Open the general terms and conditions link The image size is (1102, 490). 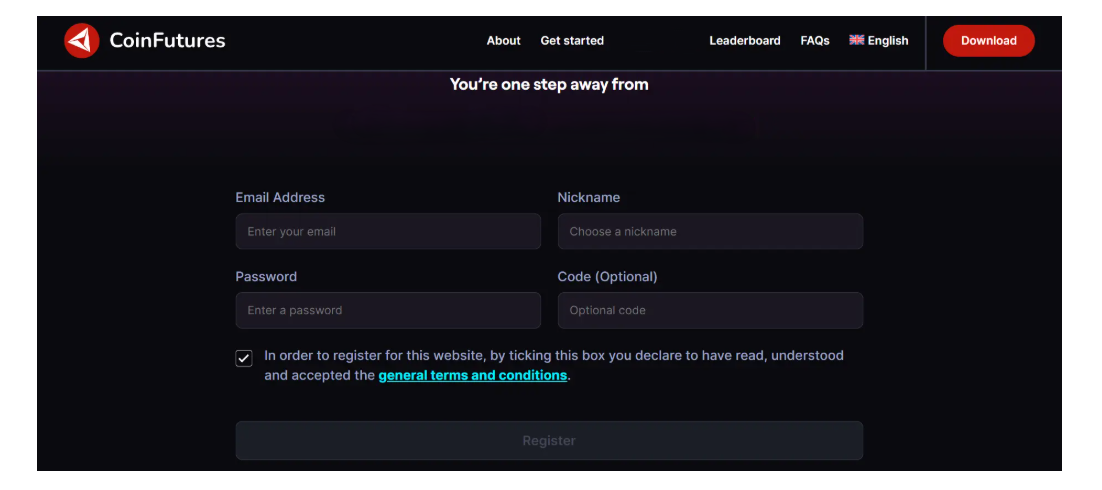click(x=472, y=376)
